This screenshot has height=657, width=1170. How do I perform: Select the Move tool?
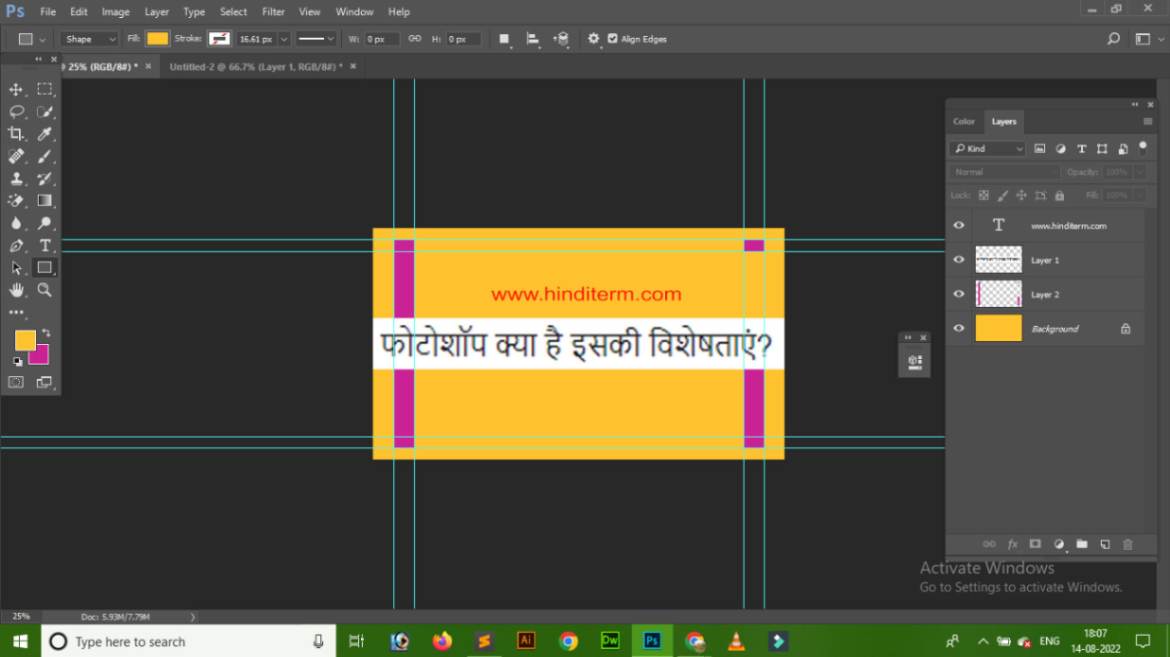[x=15, y=89]
